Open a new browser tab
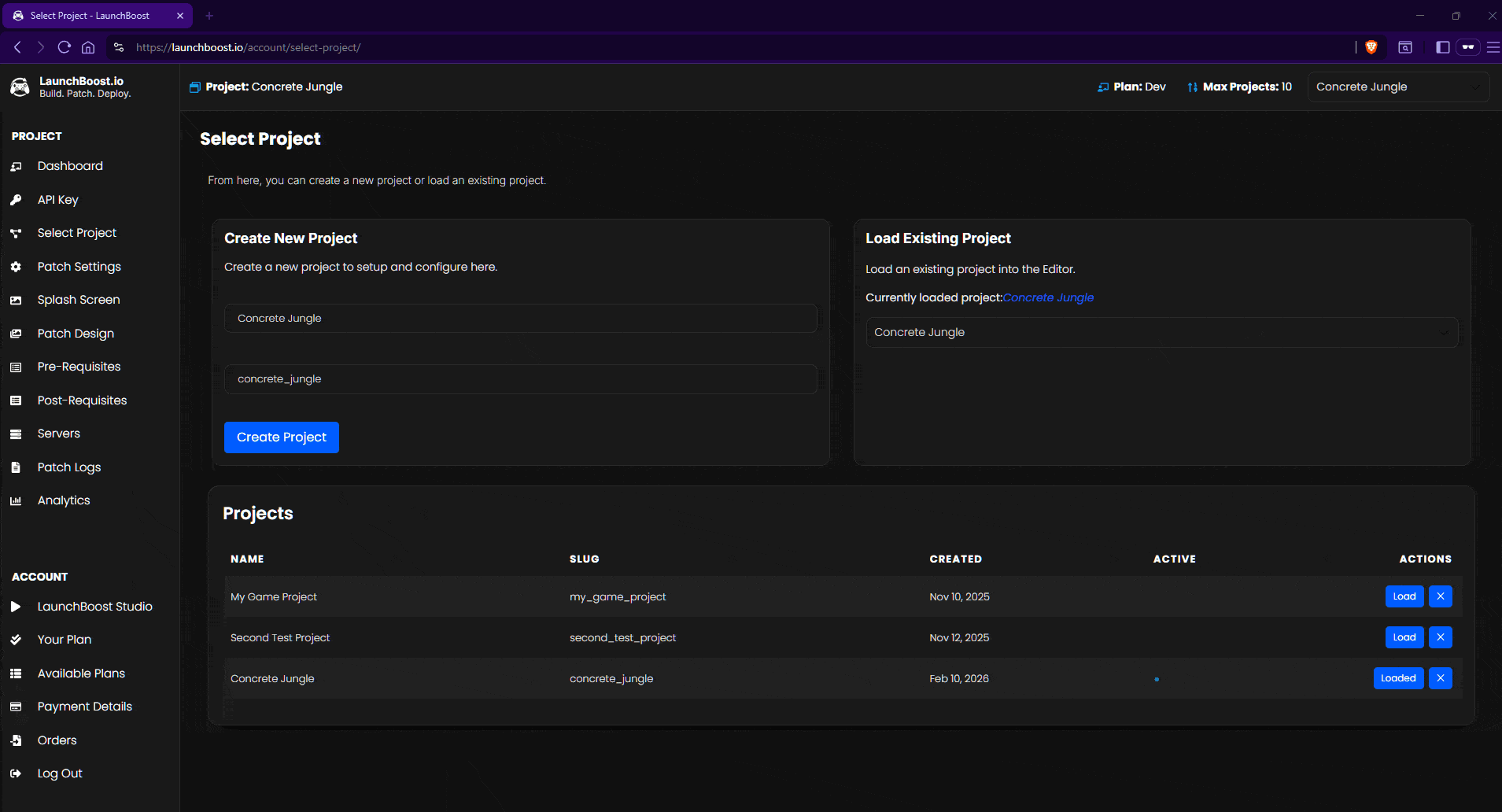The width and height of the screenshot is (1502, 812). click(209, 16)
